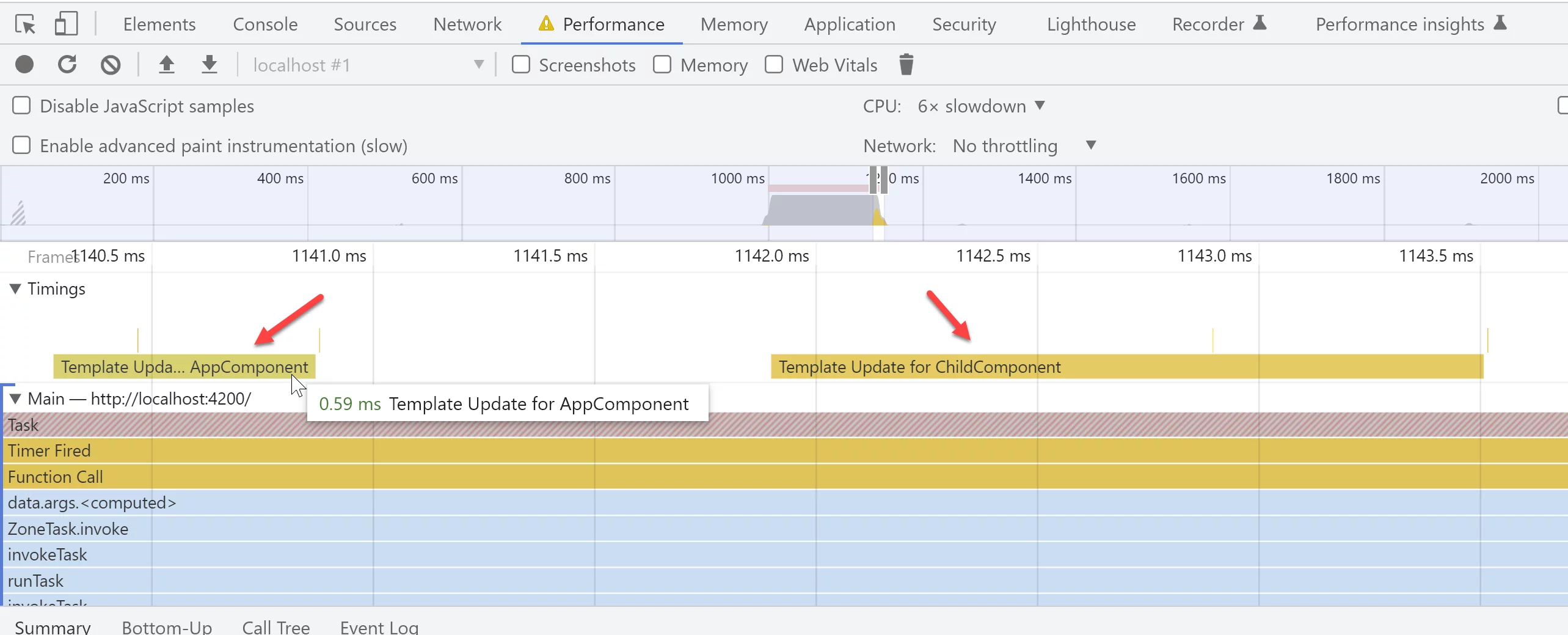Image resolution: width=1568 pixels, height=635 pixels.
Task: Toggle the device toolbar icon
Action: point(66,24)
